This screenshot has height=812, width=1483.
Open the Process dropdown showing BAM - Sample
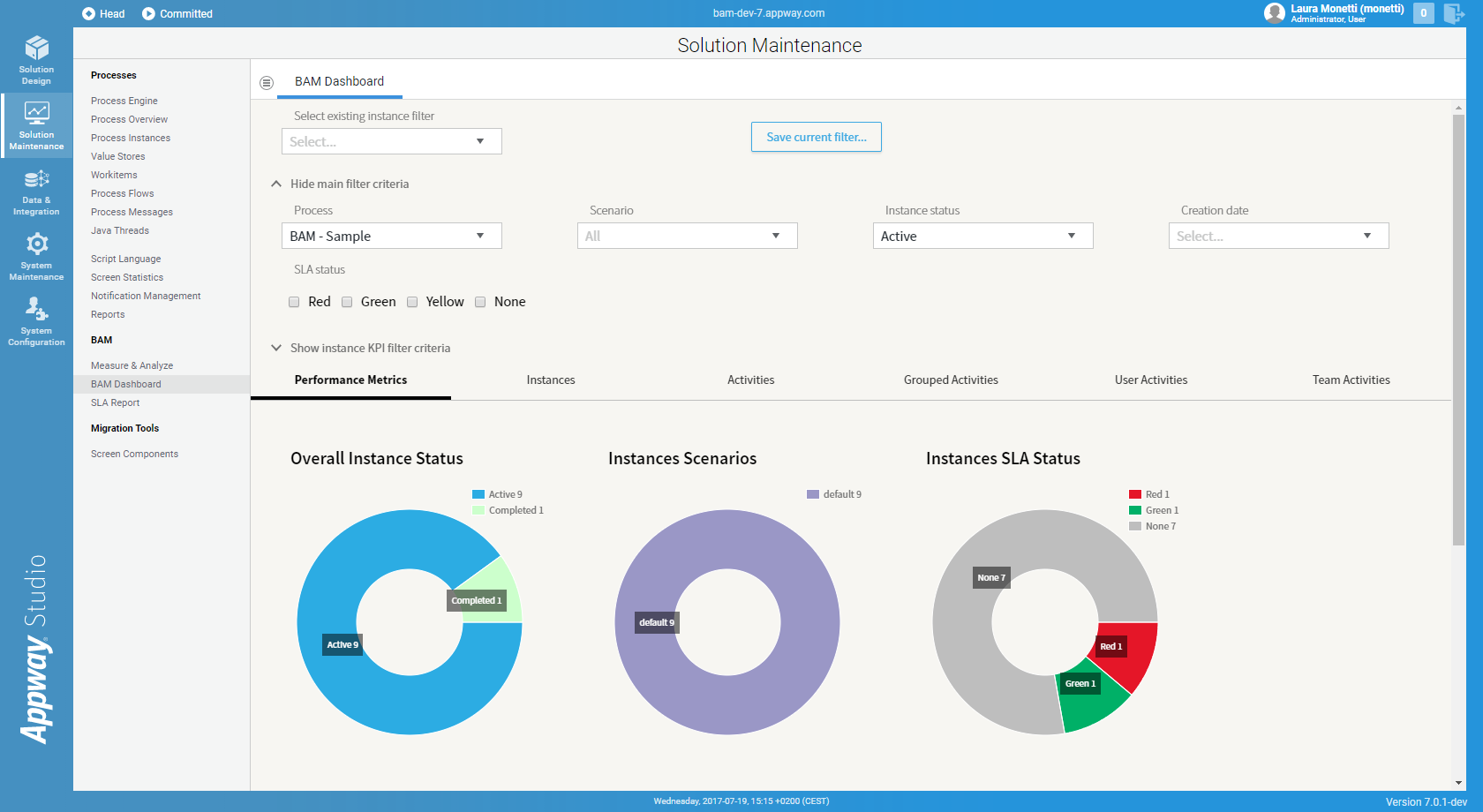click(x=392, y=236)
